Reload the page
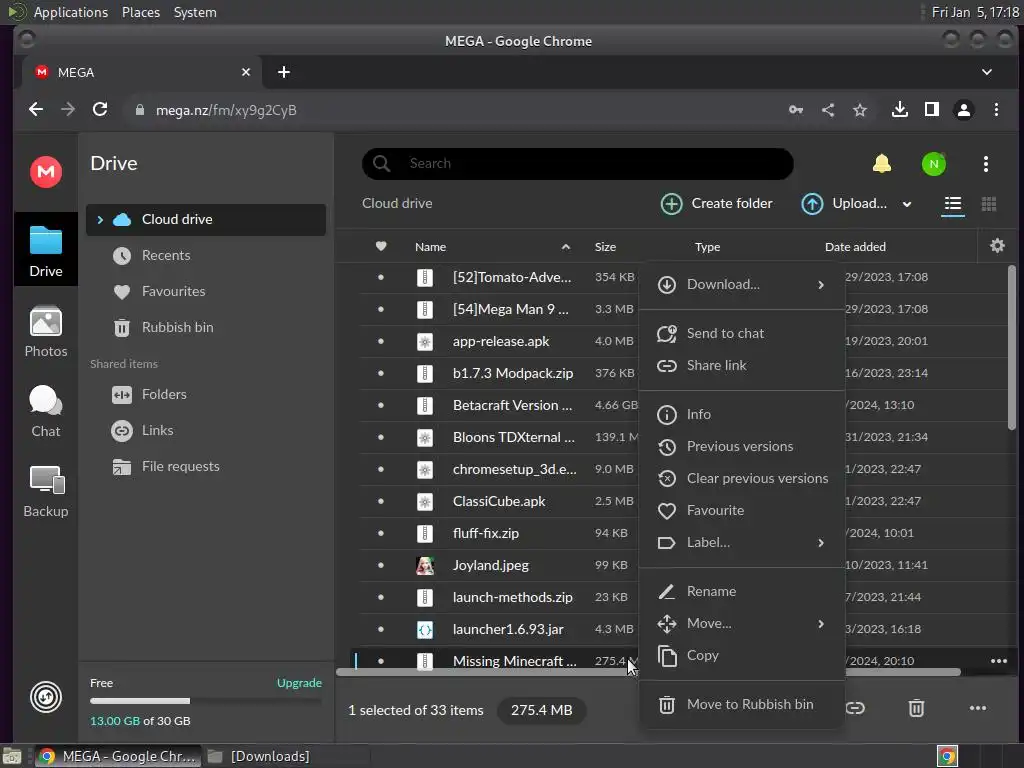Viewport: 1024px width, 768px height. pyautogui.click(x=100, y=109)
